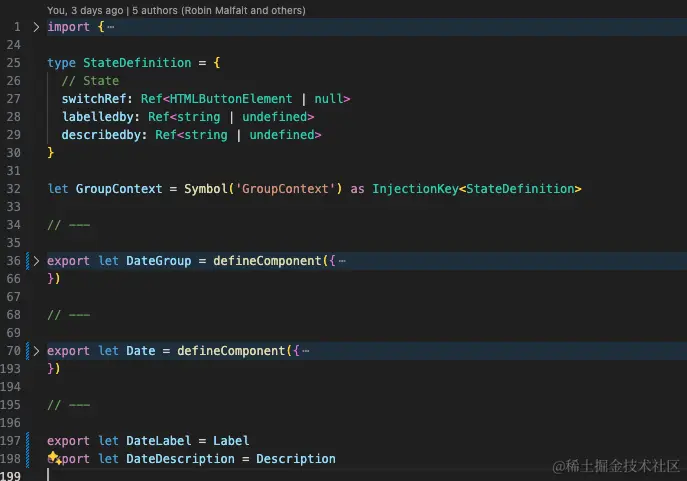Click the 'export' keyword on line 197
687x481 pixels.
[68, 441]
